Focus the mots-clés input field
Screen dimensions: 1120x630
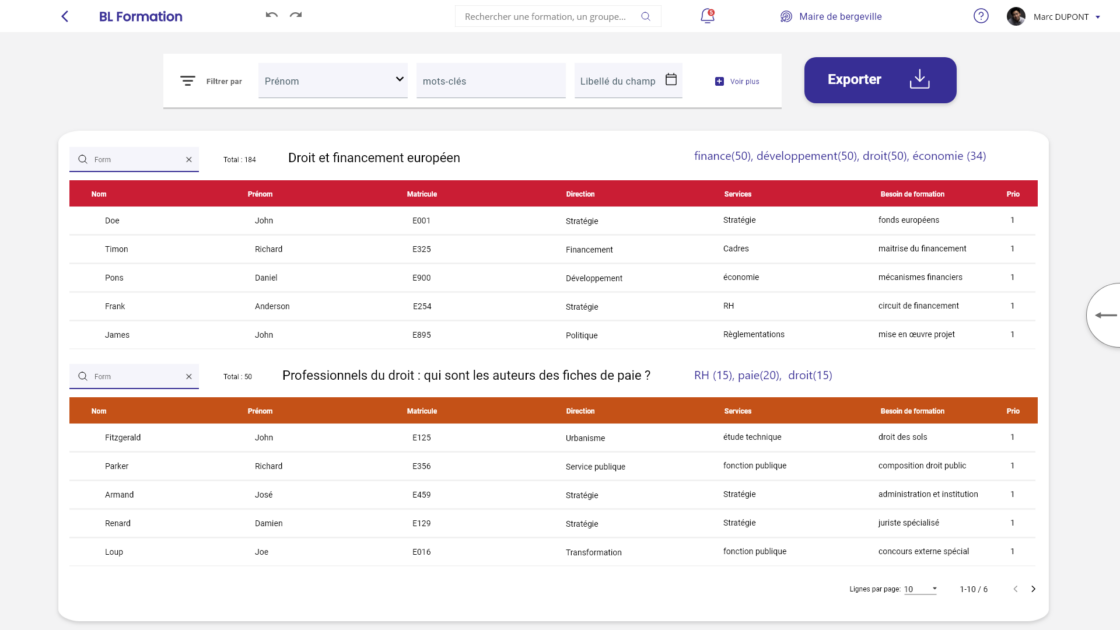[491, 81]
